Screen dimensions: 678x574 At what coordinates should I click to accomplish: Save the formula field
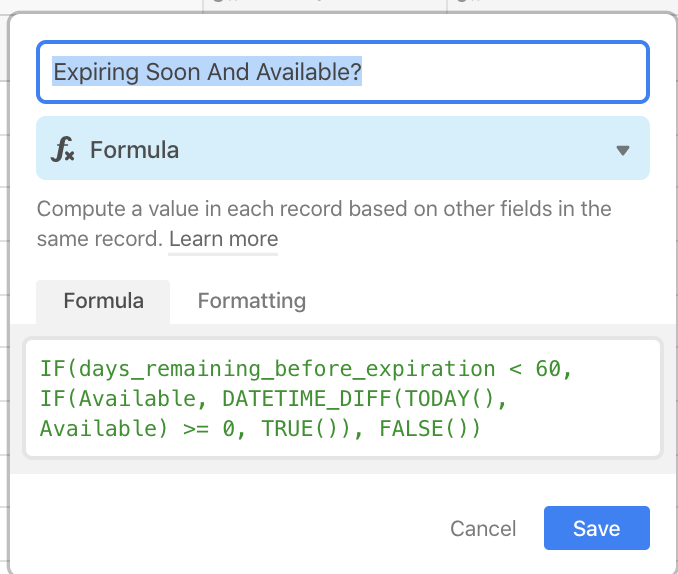[x=597, y=528]
